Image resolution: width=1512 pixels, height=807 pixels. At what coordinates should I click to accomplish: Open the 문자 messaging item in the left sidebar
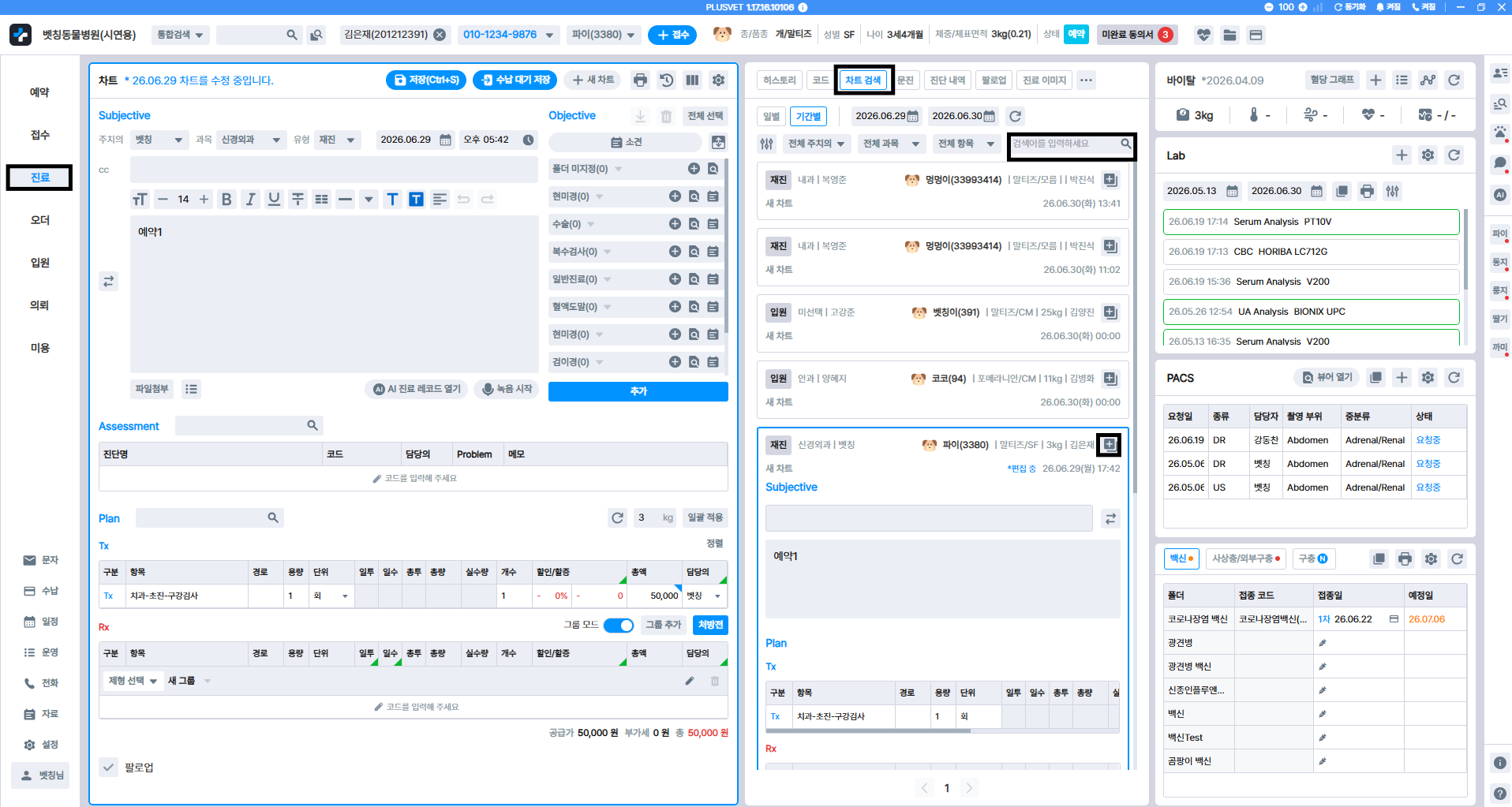pos(41,560)
